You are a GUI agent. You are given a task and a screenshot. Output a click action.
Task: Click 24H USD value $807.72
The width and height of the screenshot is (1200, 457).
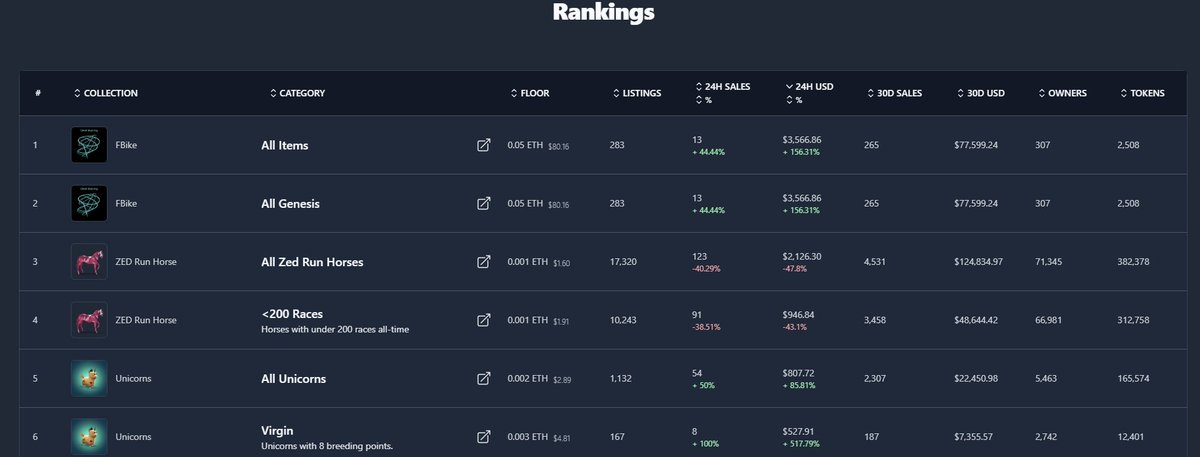point(800,373)
